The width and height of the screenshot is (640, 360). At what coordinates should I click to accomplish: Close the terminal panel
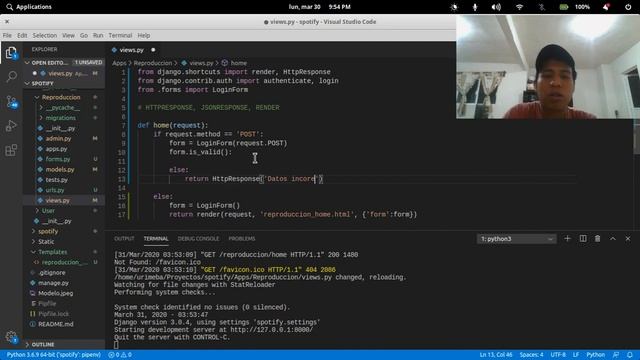pos(628,239)
